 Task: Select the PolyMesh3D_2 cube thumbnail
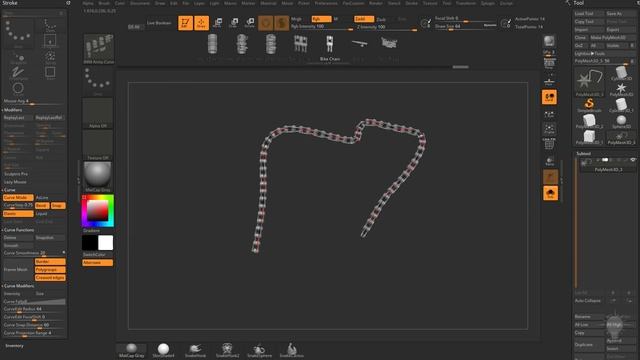coord(589,121)
